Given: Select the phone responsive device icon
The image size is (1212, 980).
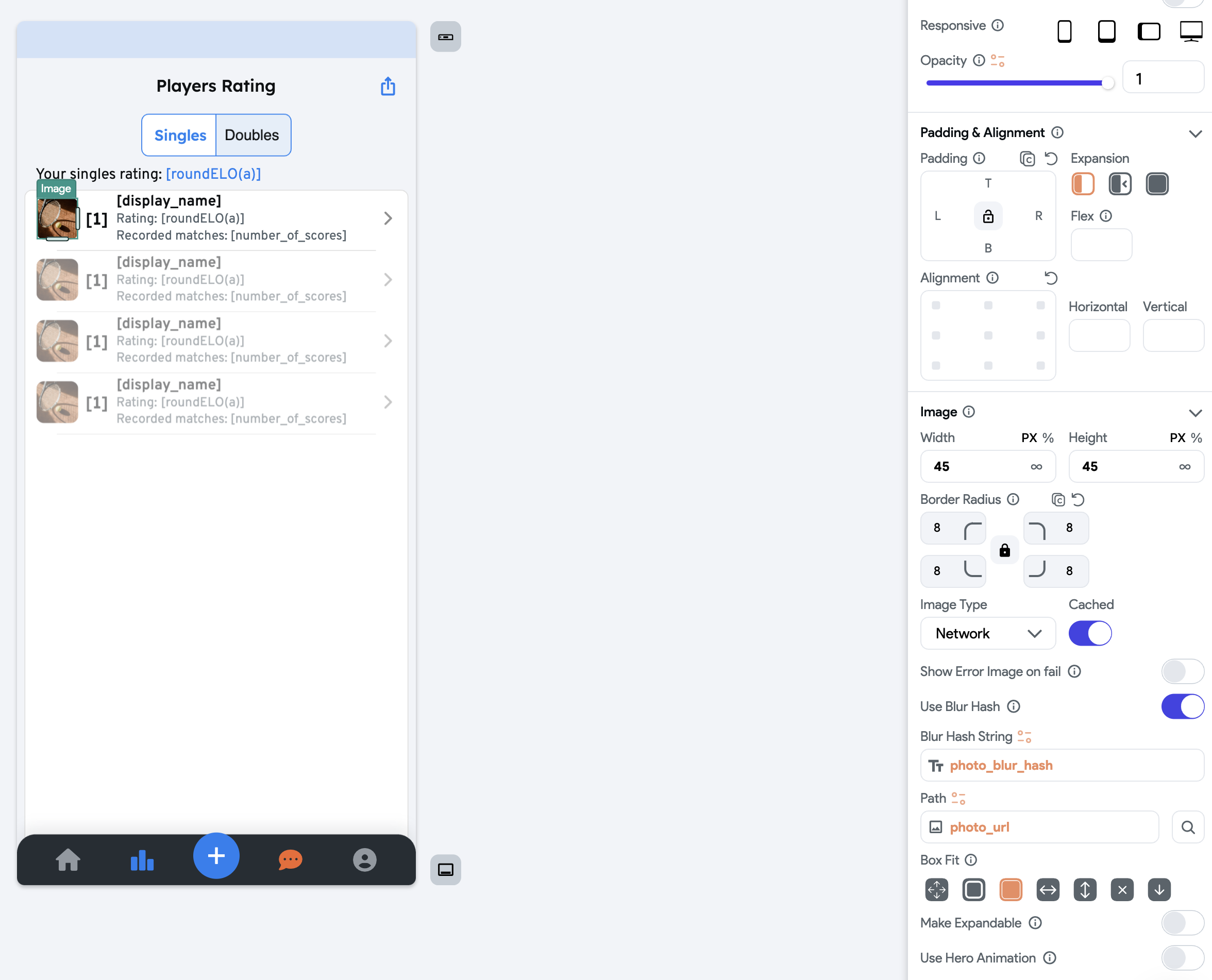Looking at the screenshot, I should (x=1064, y=31).
